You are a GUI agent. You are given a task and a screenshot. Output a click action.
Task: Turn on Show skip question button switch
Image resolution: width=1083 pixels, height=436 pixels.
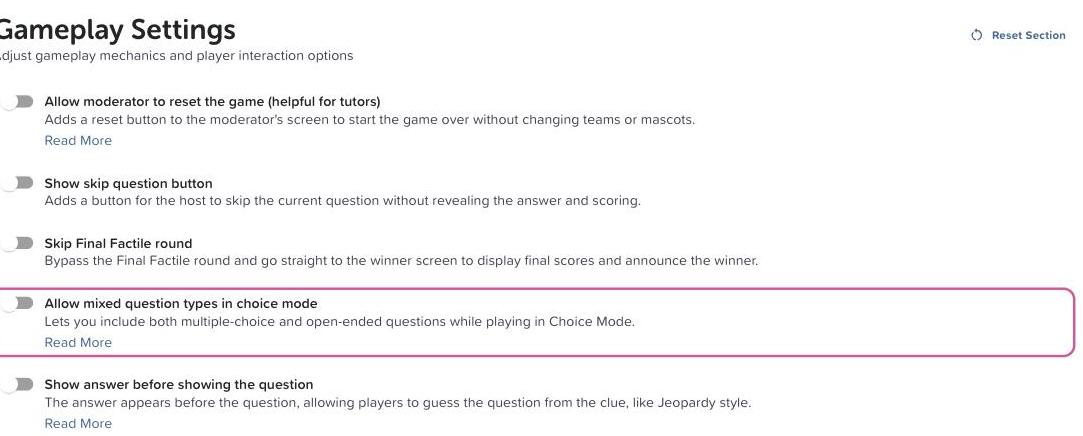point(17,182)
